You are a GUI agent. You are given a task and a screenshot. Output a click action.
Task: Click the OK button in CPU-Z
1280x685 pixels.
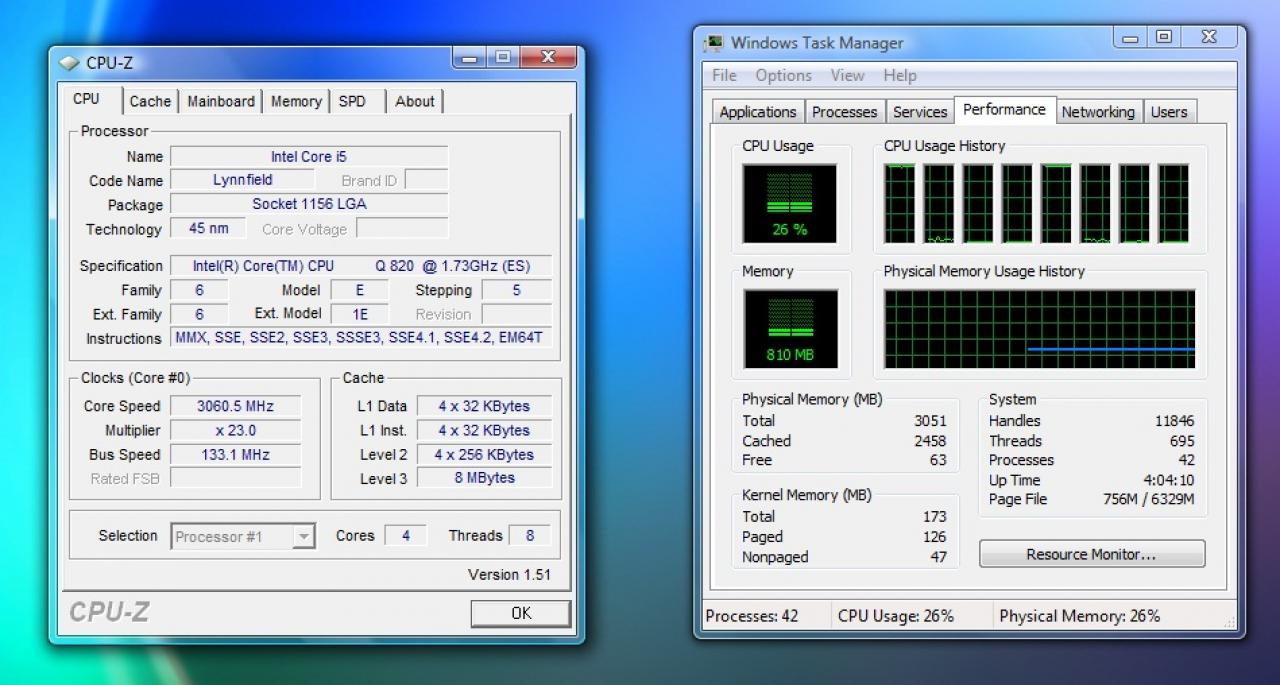click(x=521, y=613)
